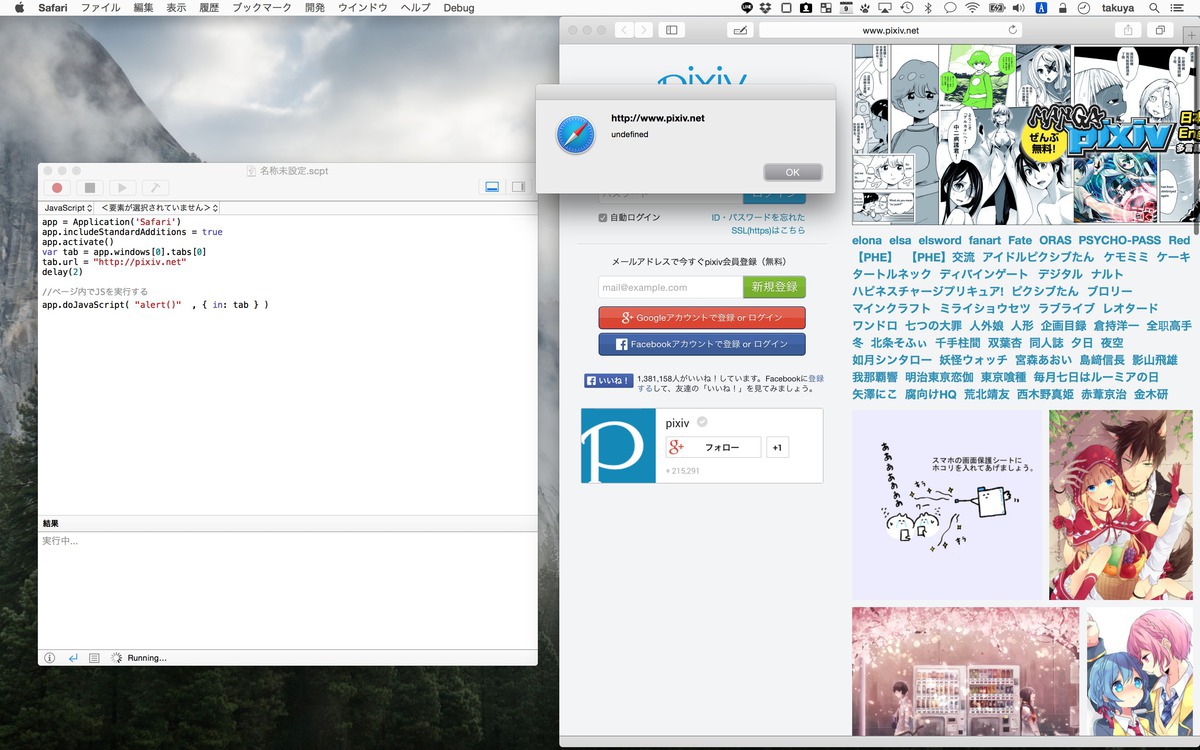The image size is (1200, 750).
Task: Click the +1 button in pixiv widget
Action: [777, 447]
